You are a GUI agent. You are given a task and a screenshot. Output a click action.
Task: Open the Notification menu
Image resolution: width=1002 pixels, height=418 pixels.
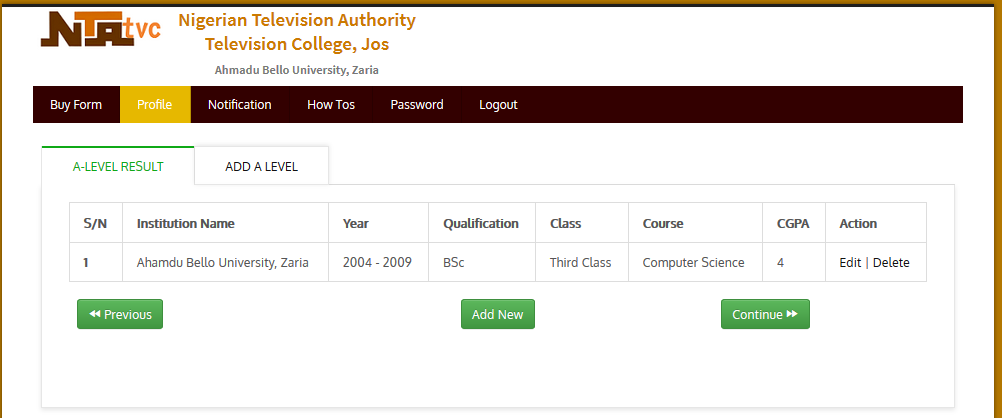tap(240, 105)
